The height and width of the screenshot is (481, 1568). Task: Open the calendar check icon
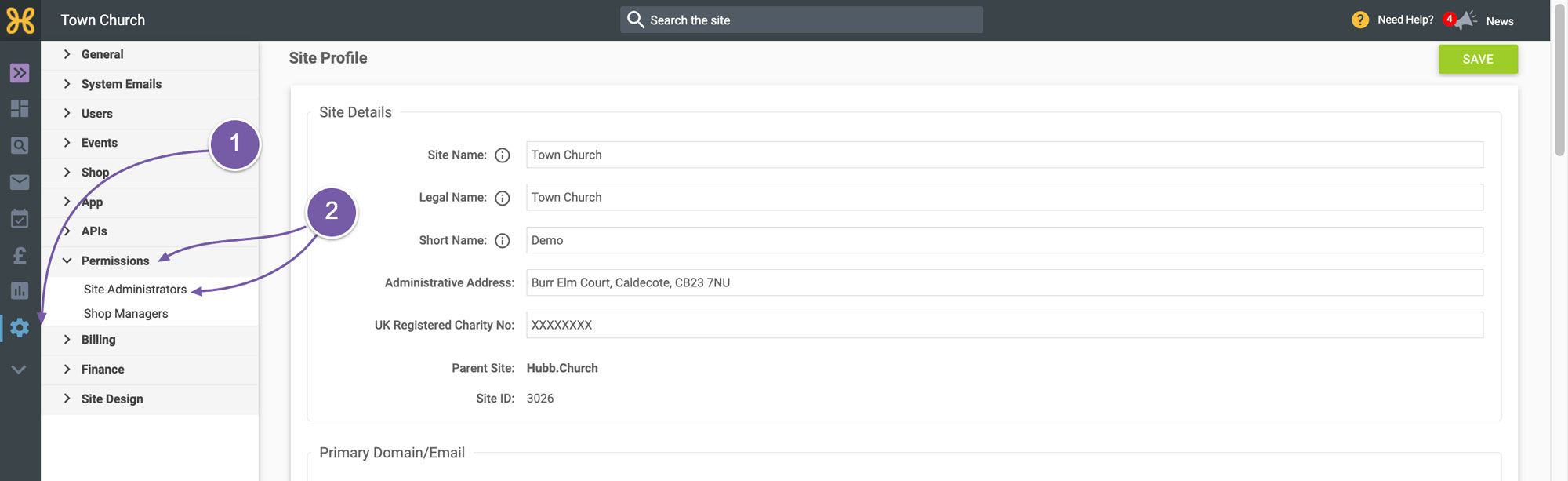click(x=20, y=218)
